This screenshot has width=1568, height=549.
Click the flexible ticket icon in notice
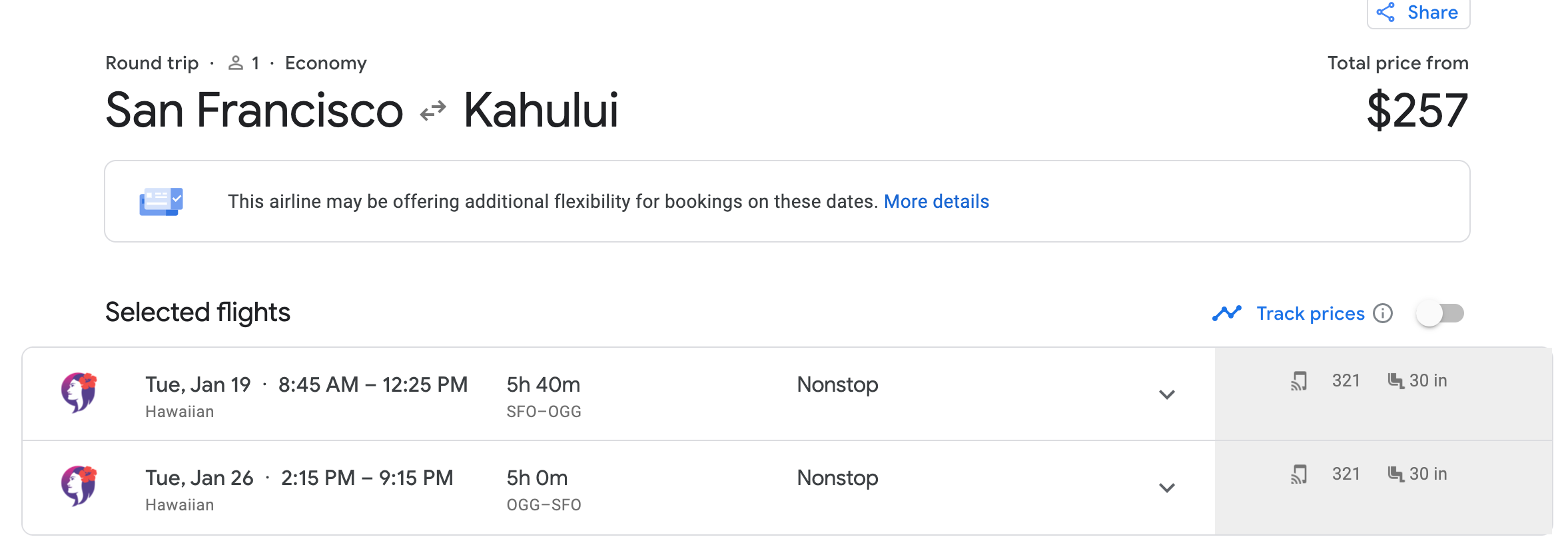coord(161,201)
